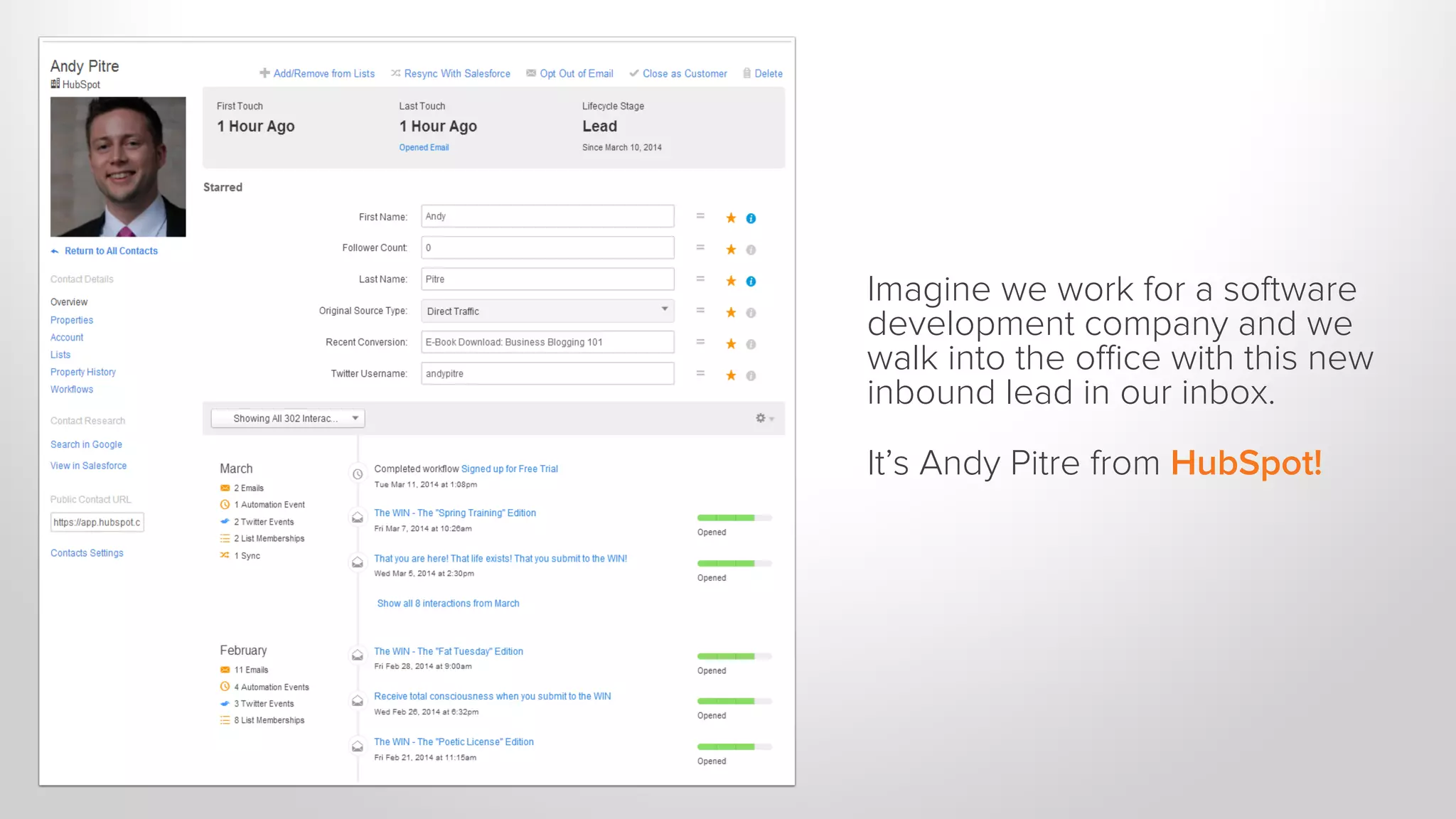Screen dimensions: 1456x819
Task: Open That you are here! email link
Action: click(500, 559)
